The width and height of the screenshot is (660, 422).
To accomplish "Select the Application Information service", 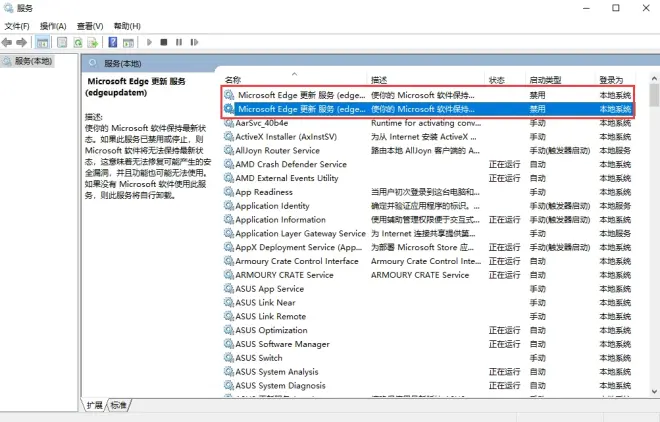I will [280, 220].
